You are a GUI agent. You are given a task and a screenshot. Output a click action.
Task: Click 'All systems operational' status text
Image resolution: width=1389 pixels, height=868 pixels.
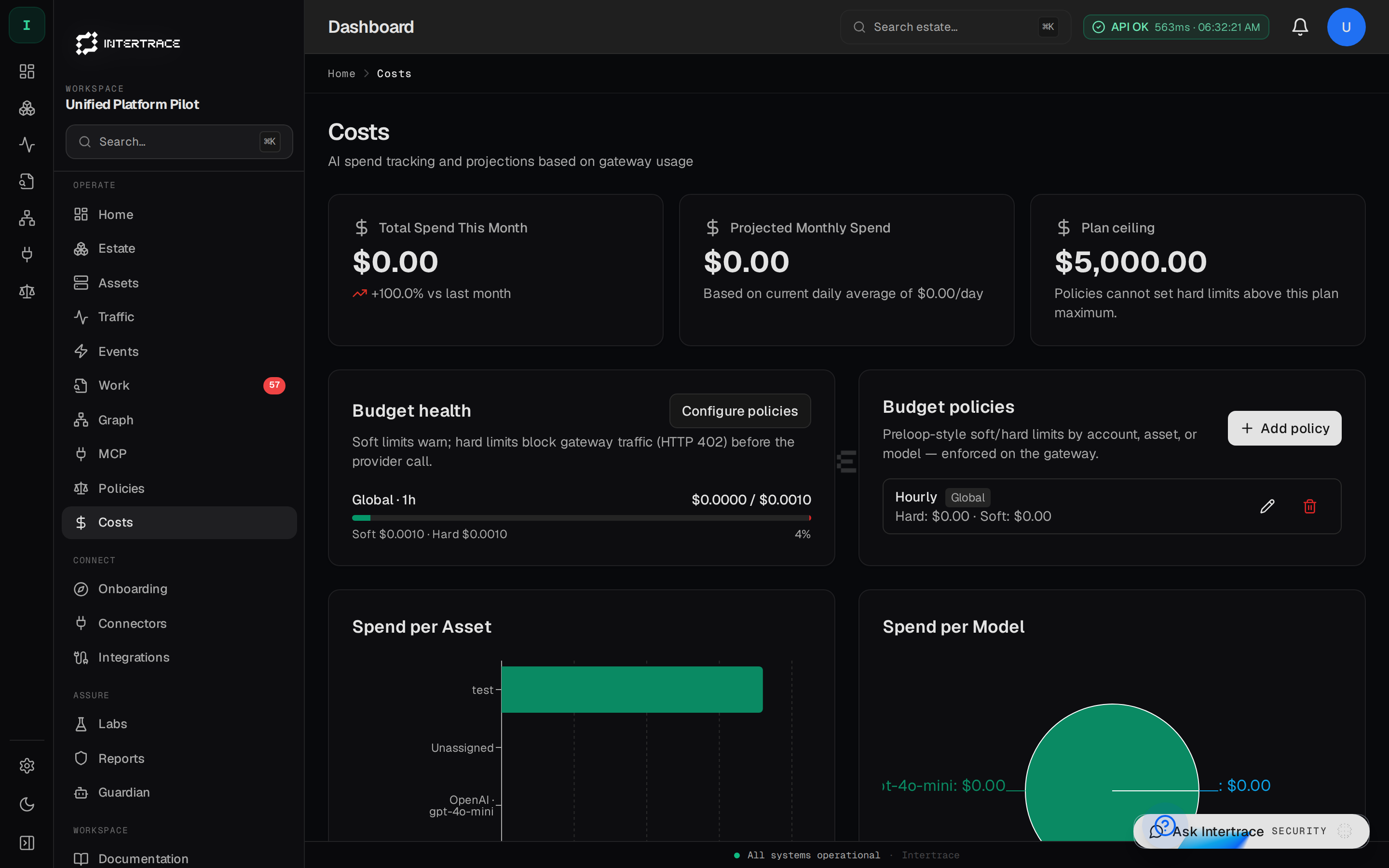pyautogui.click(x=813, y=855)
